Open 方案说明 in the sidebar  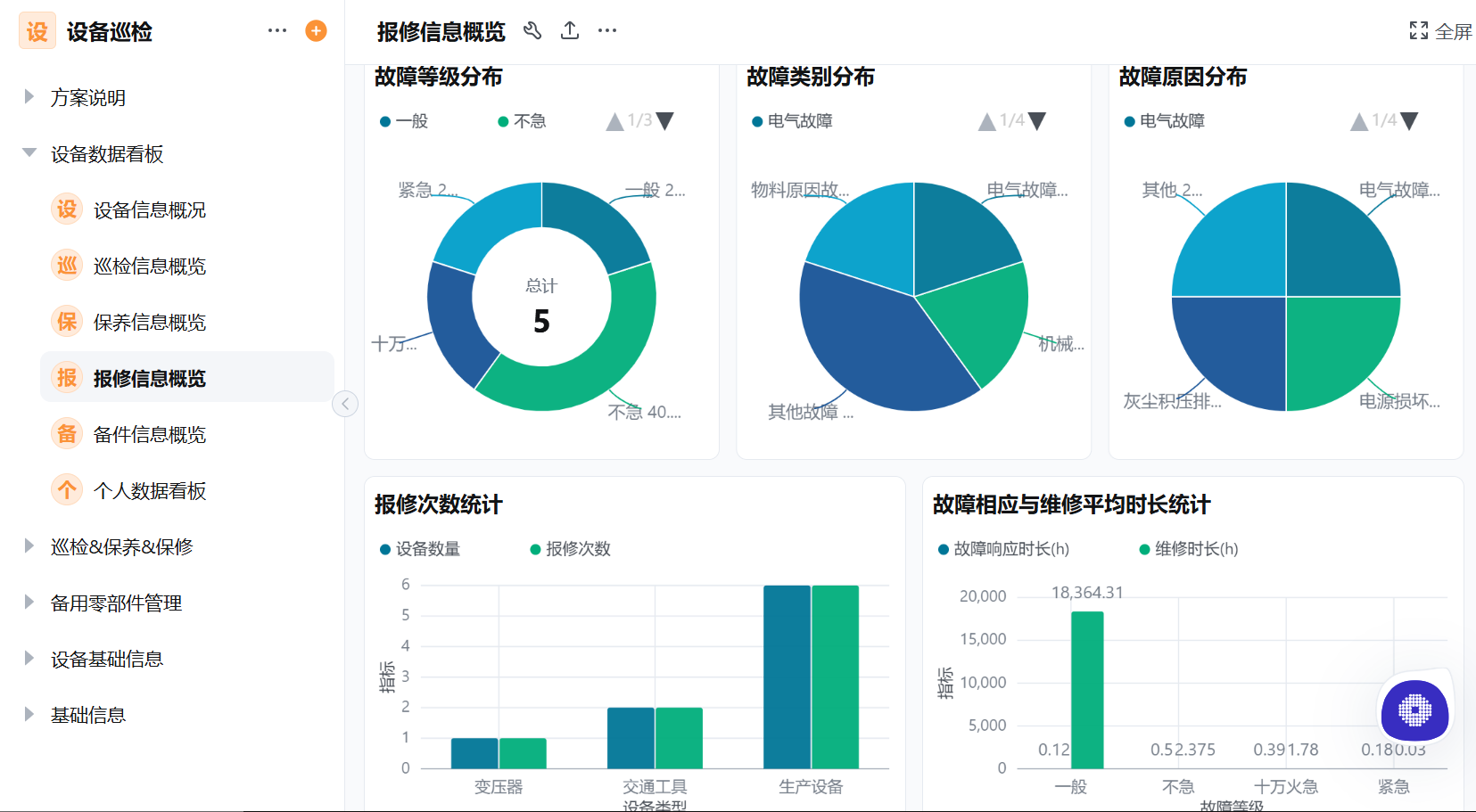point(89,98)
